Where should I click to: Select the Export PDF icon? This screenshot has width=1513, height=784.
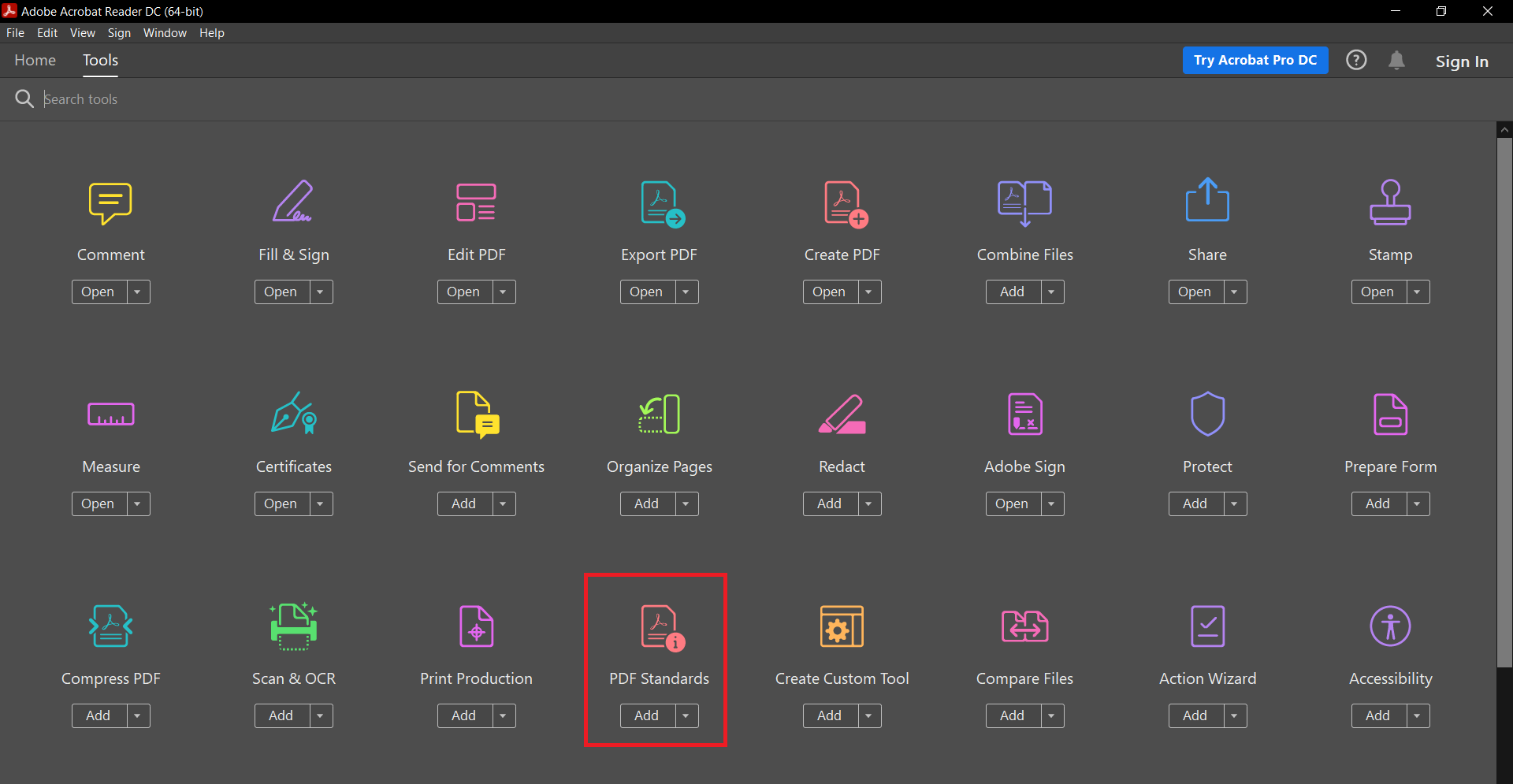tap(662, 204)
